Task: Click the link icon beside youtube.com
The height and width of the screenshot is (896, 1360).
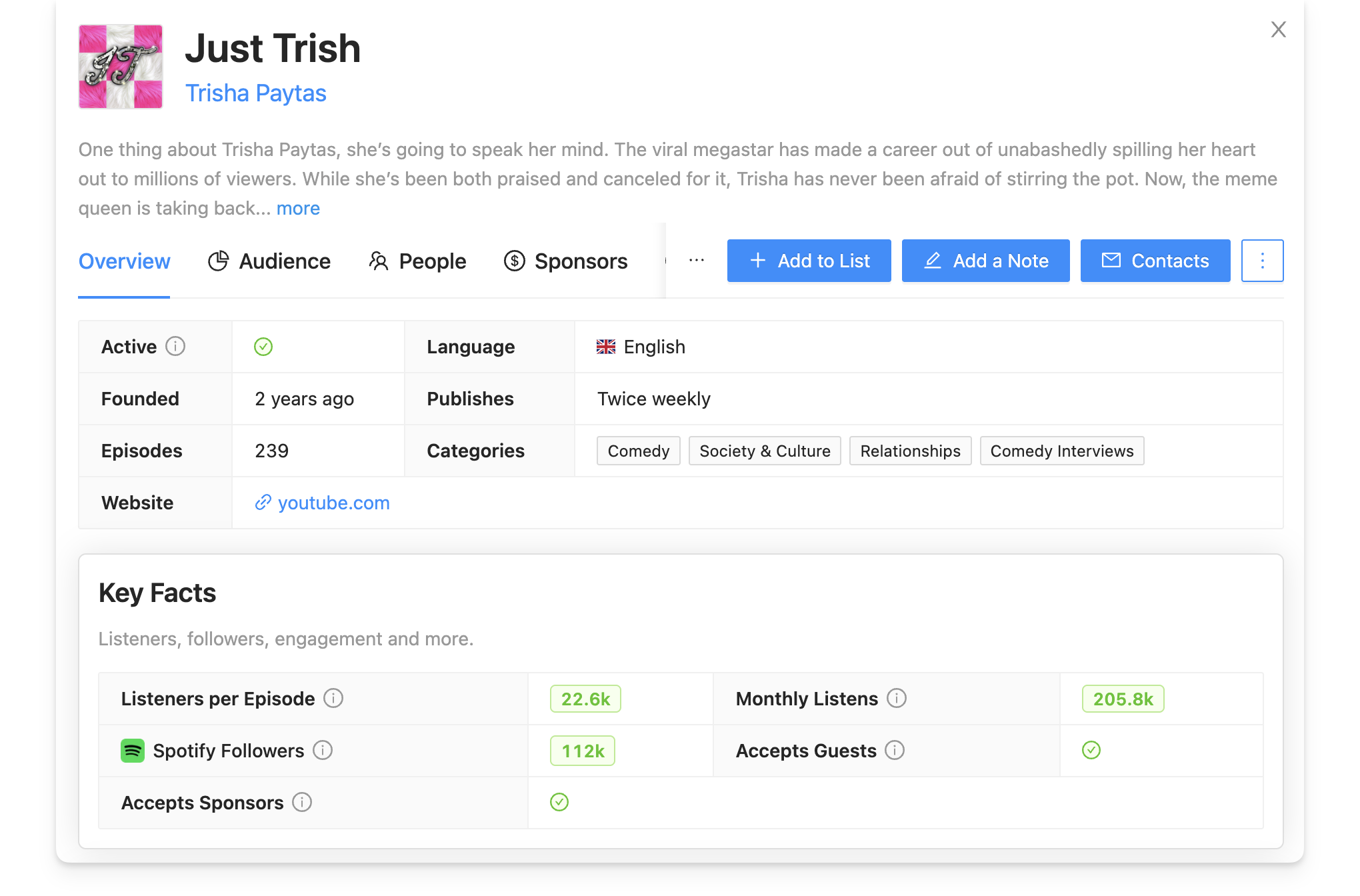Action: click(x=263, y=503)
